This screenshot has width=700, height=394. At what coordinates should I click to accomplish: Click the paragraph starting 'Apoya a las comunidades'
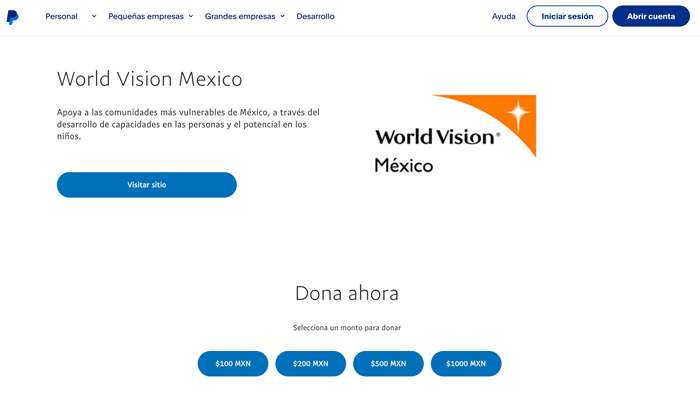(x=188, y=124)
